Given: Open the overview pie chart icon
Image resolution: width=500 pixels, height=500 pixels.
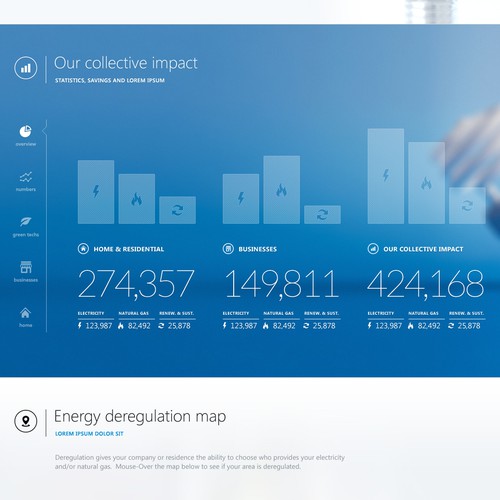Looking at the screenshot, I should point(25,131).
